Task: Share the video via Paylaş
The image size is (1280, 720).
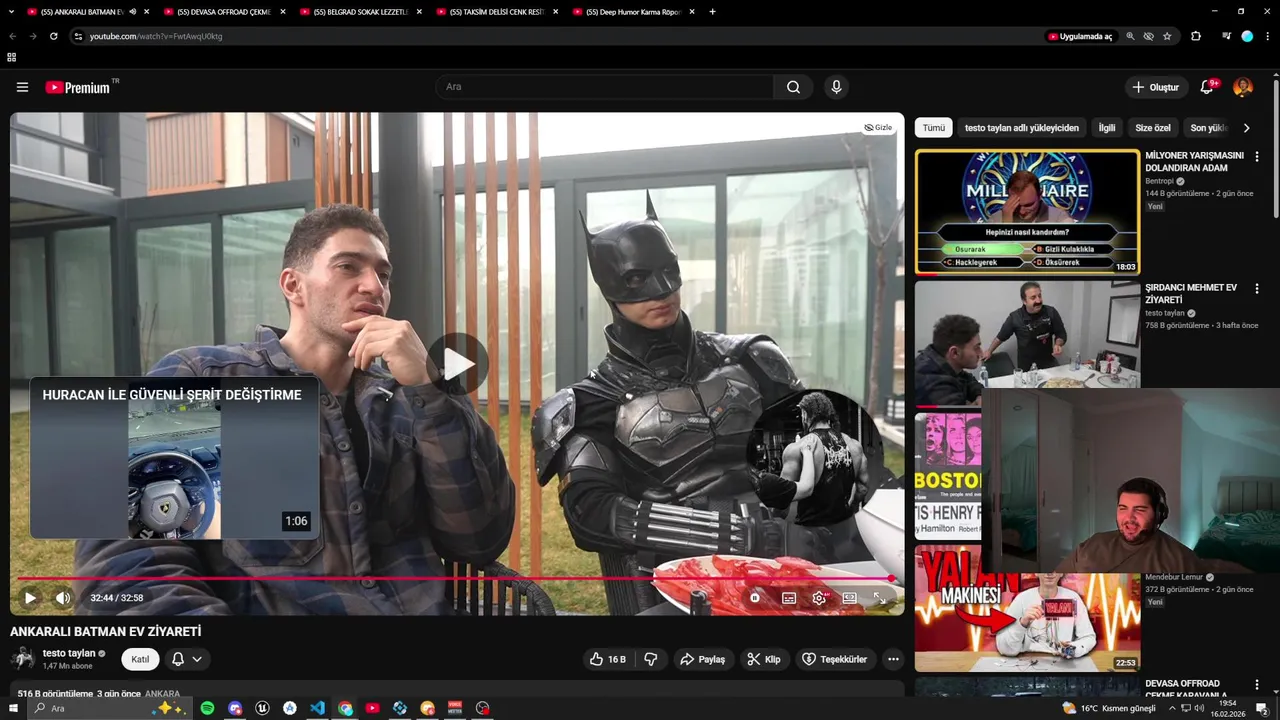Action: click(x=702, y=659)
